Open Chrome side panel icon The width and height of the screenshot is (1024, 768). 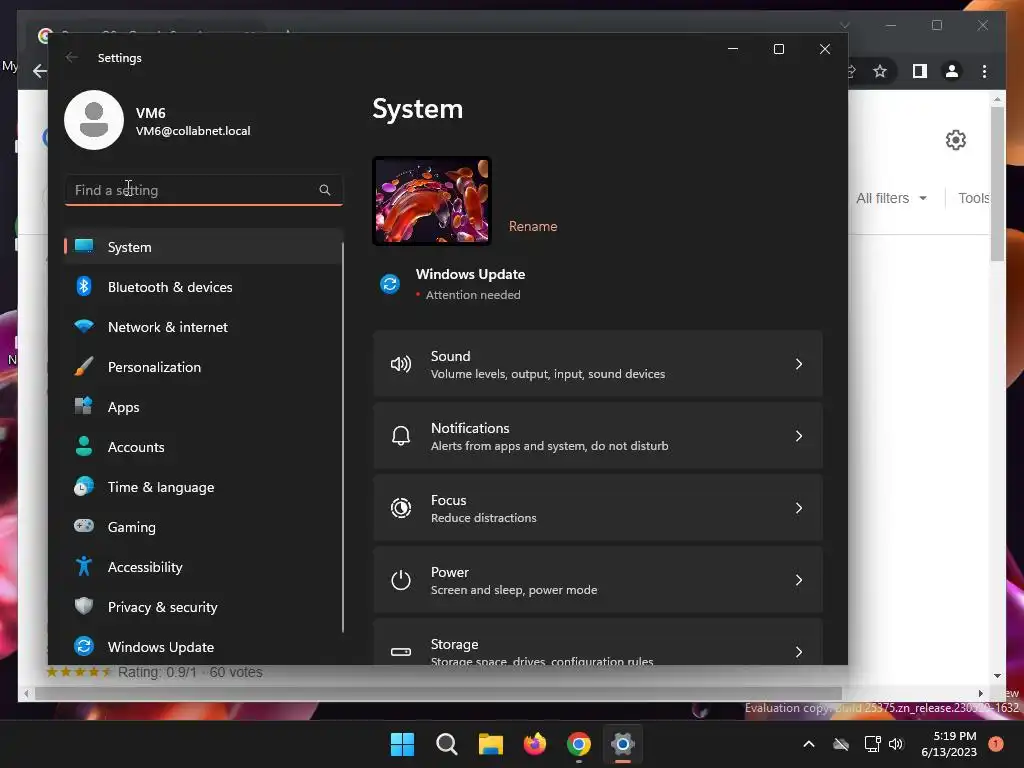point(920,71)
